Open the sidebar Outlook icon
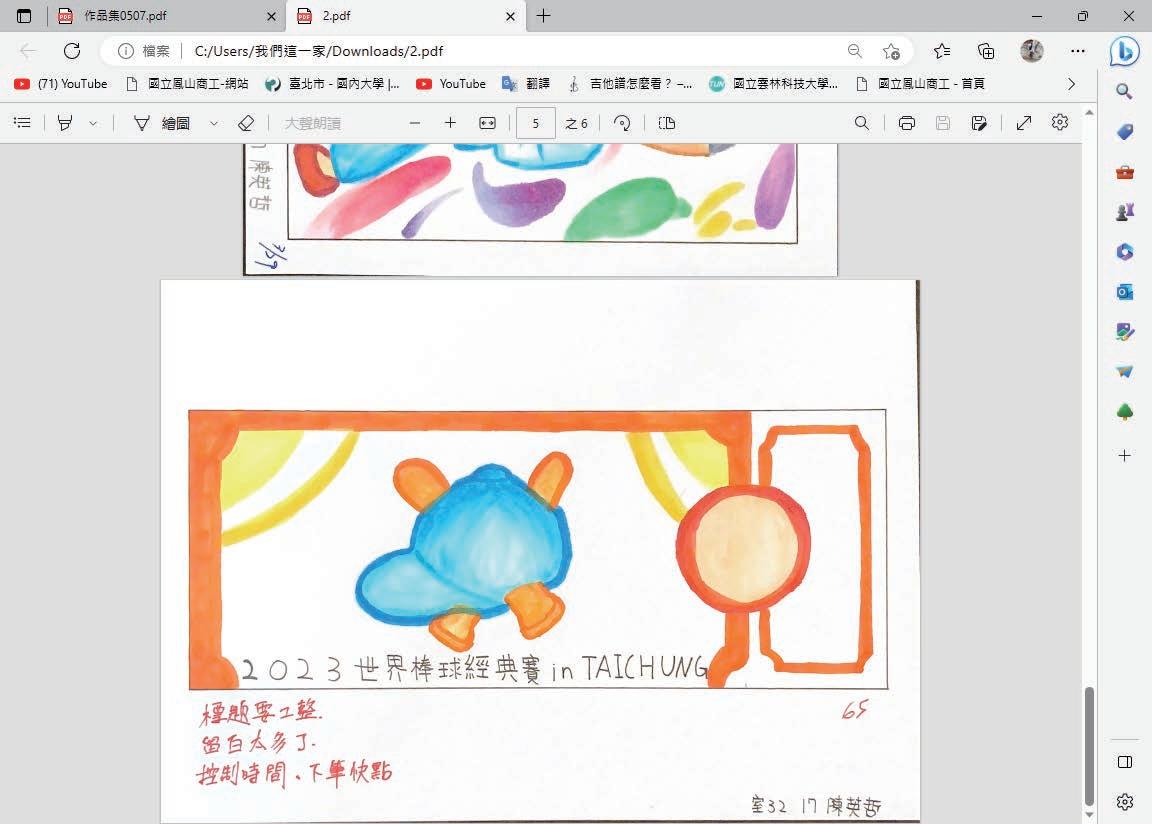 click(x=1124, y=292)
